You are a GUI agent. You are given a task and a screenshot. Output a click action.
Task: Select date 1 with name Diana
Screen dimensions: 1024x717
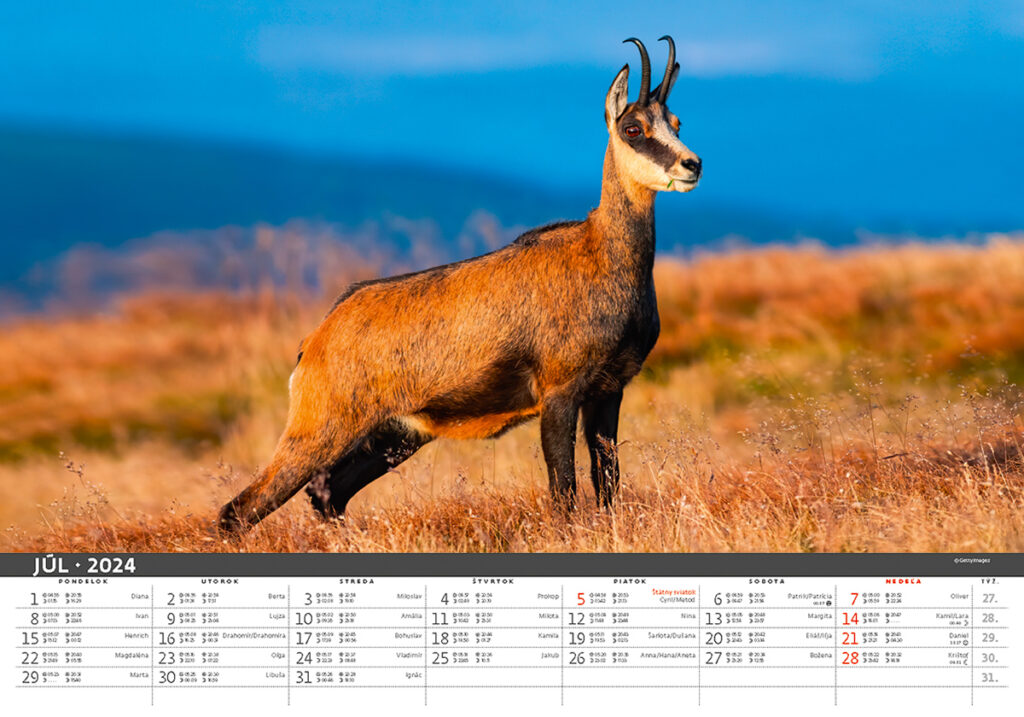point(34,599)
